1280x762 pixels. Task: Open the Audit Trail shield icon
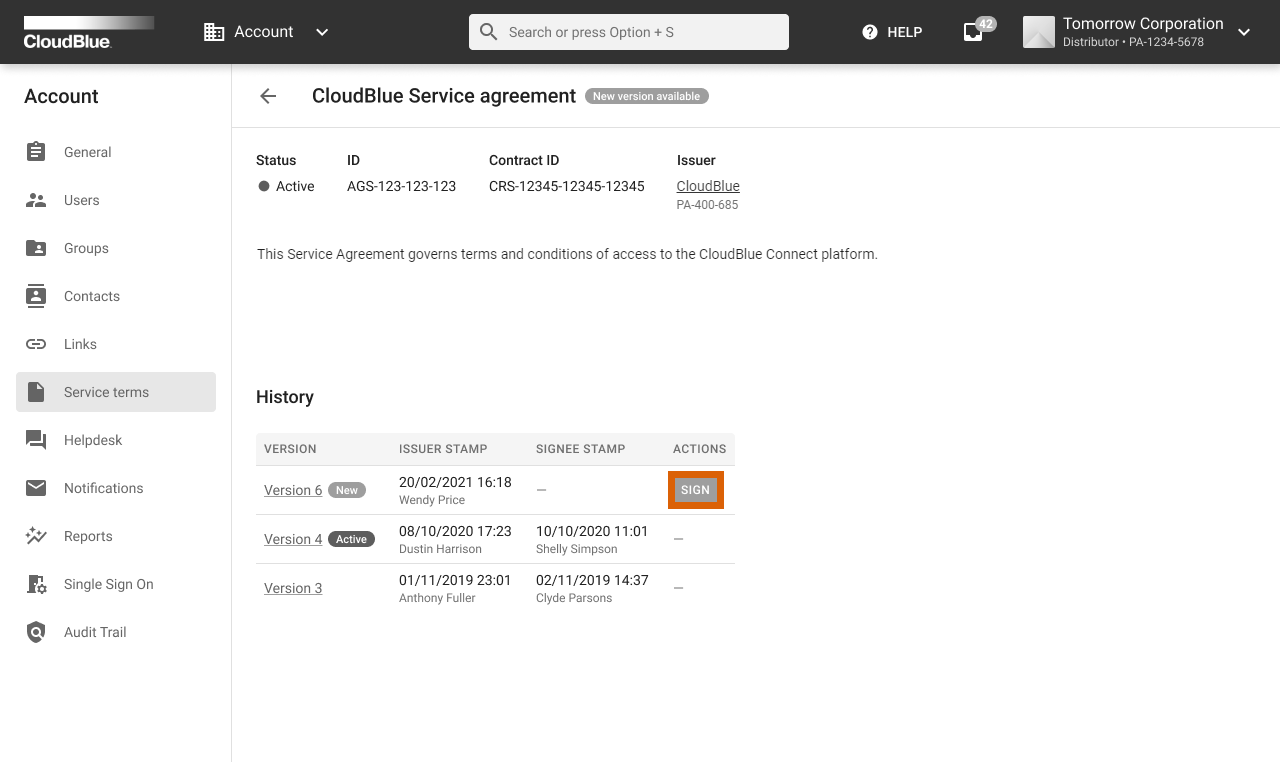[x=36, y=632]
